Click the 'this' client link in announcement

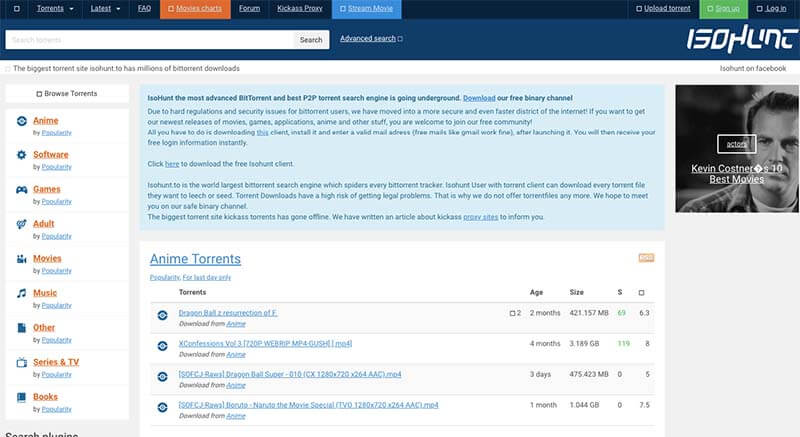pos(262,133)
